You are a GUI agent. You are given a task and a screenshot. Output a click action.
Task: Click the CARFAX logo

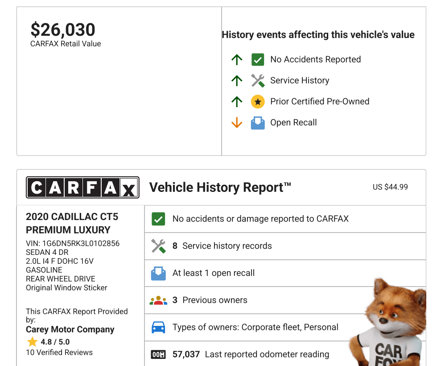click(x=83, y=187)
